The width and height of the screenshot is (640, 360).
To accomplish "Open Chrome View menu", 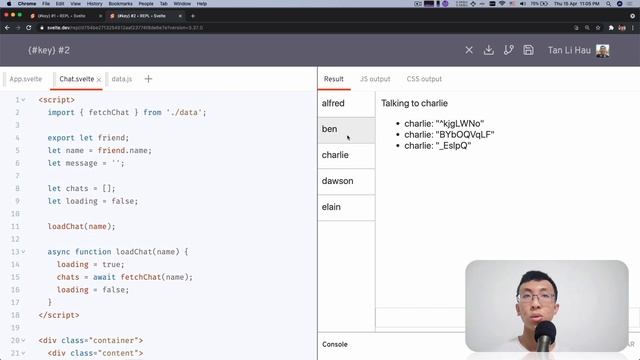I will coord(76,4).
